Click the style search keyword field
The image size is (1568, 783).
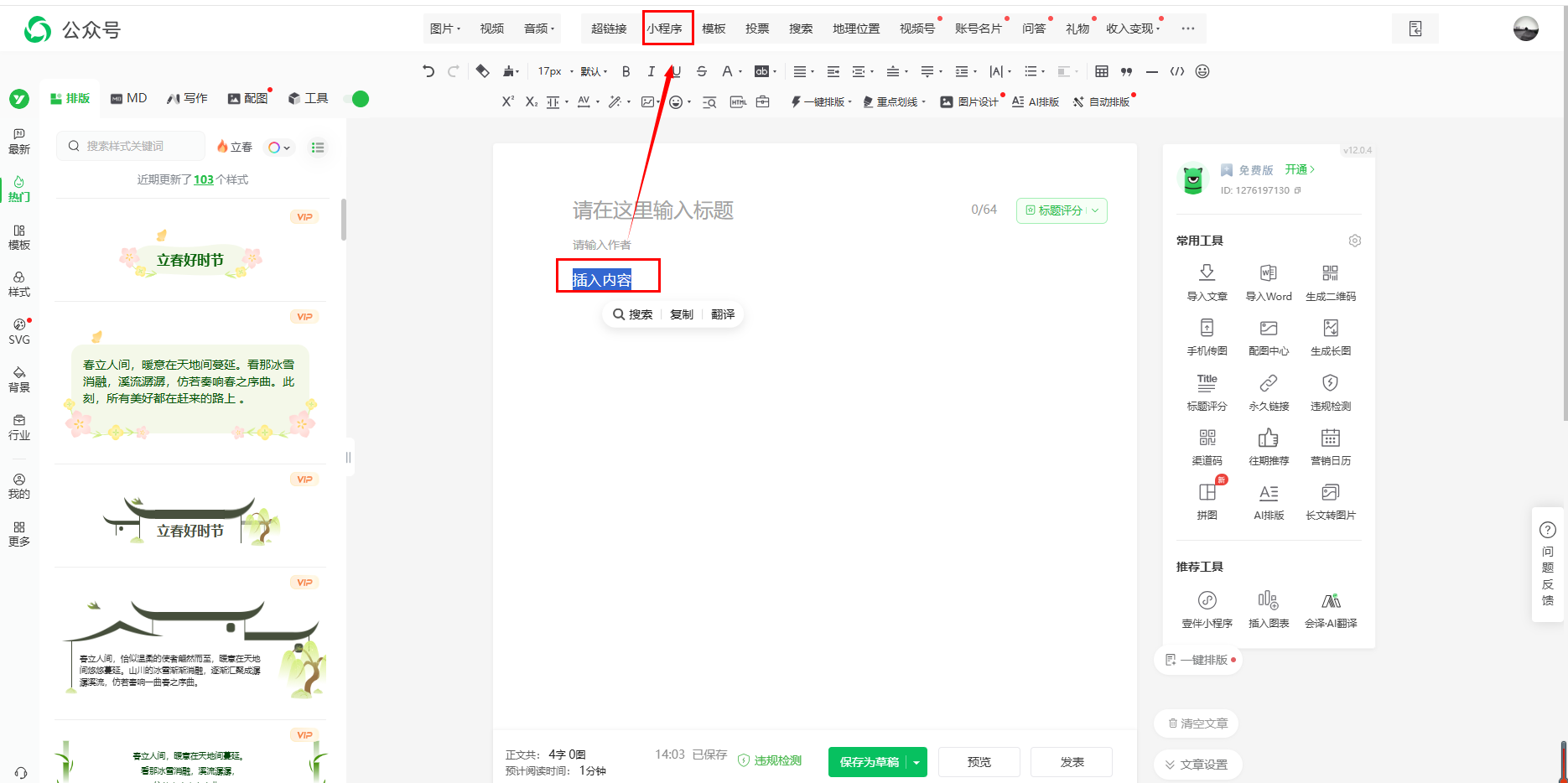[x=131, y=146]
